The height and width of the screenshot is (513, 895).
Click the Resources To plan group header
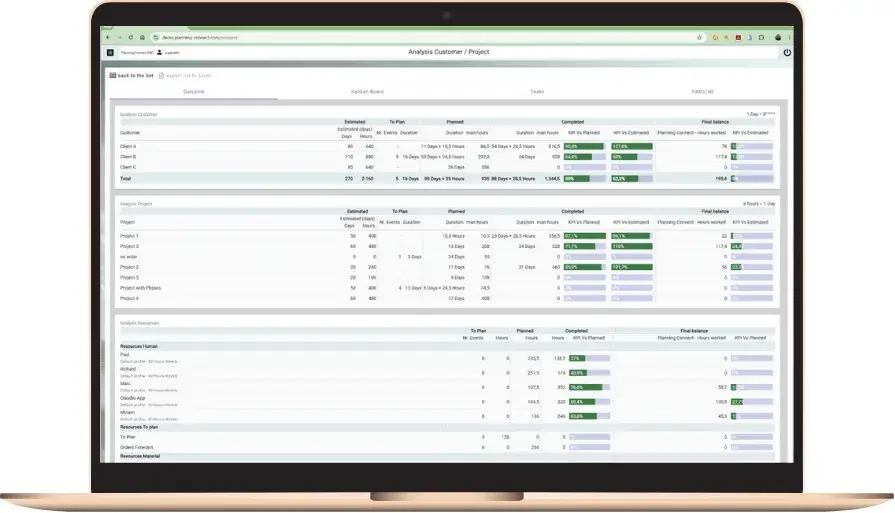tap(446, 427)
